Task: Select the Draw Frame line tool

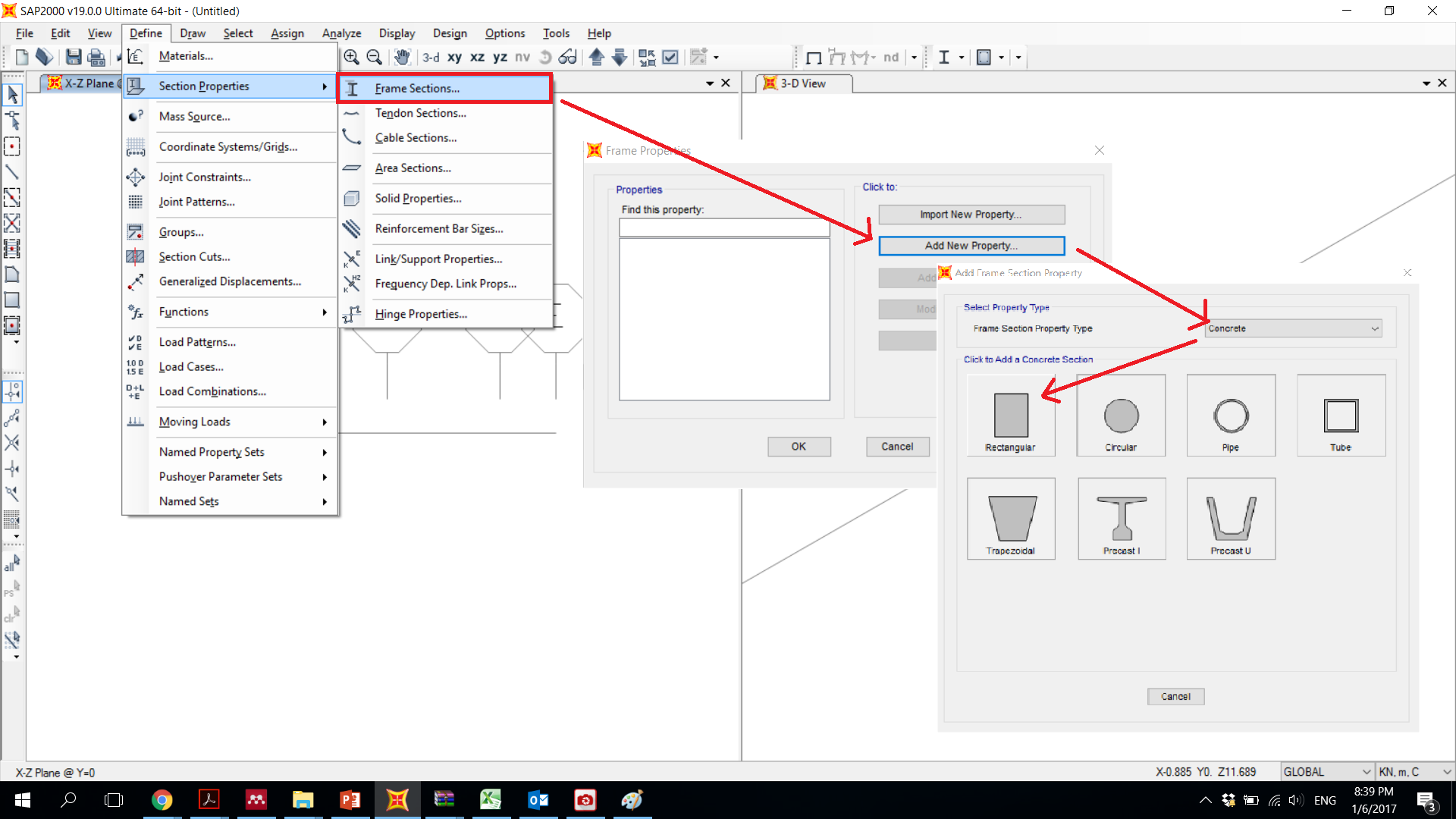Action: coord(12,172)
